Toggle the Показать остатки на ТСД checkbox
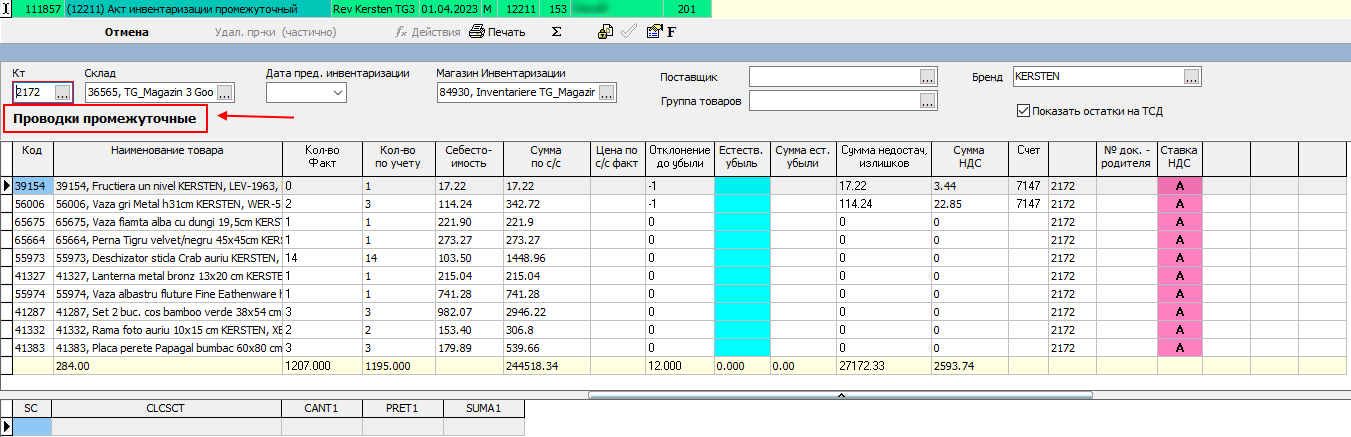This screenshot has width=1351, height=437. (x=1023, y=111)
